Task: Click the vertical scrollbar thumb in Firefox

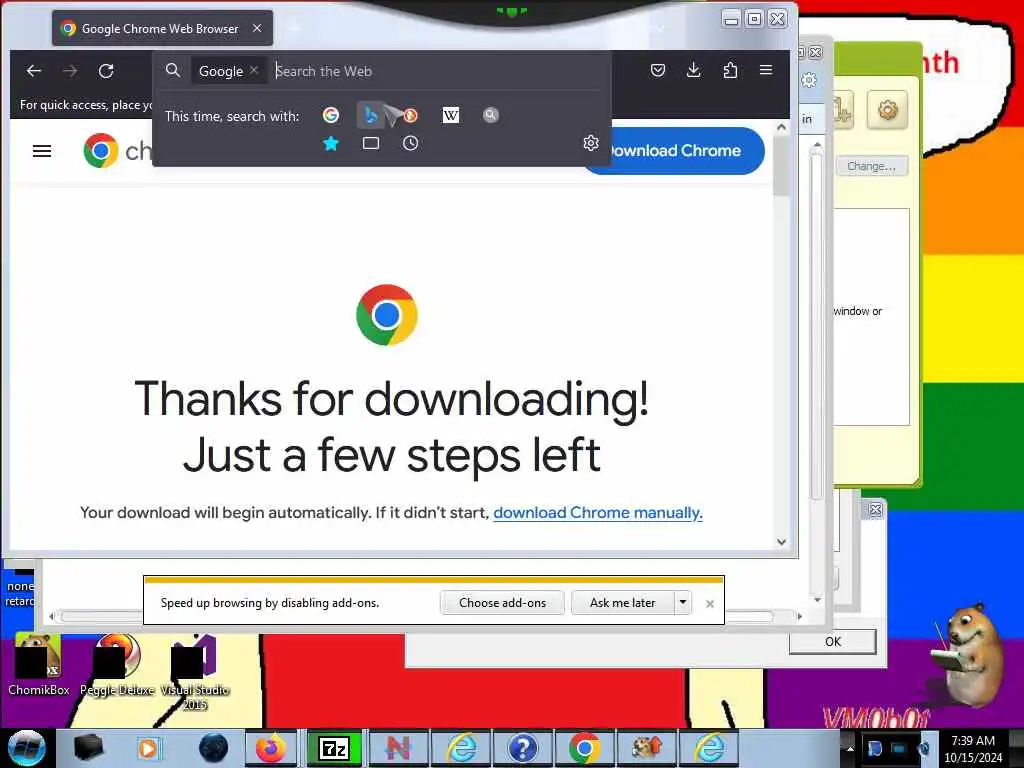Action: point(781,165)
